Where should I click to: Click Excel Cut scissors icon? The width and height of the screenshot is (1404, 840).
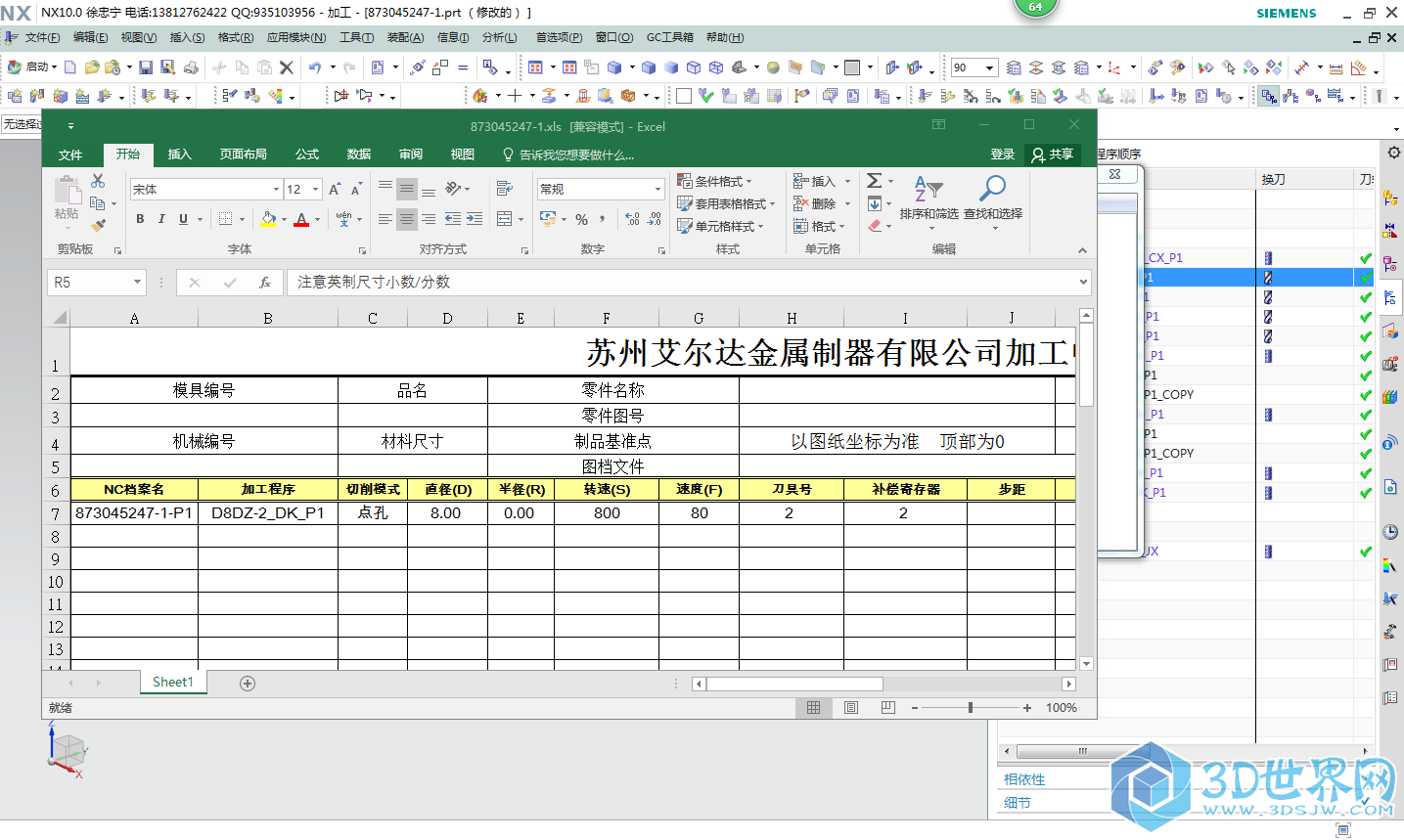click(98, 182)
